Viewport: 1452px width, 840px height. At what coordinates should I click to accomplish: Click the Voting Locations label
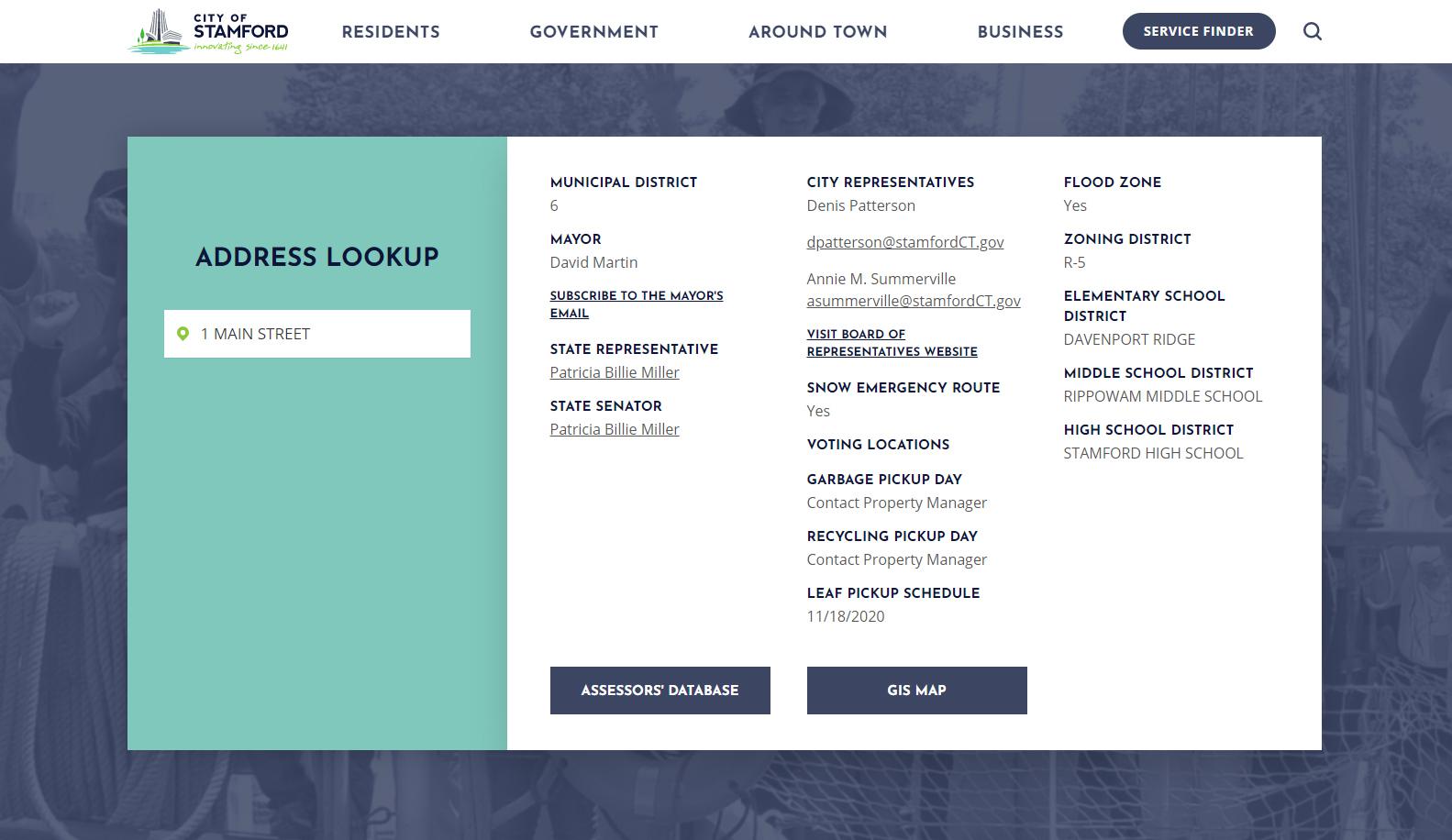pos(878,445)
